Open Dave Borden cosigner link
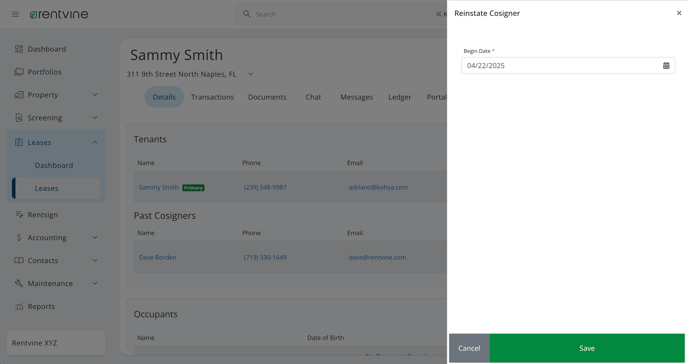Viewport: 688px width, 364px height. click(x=158, y=257)
